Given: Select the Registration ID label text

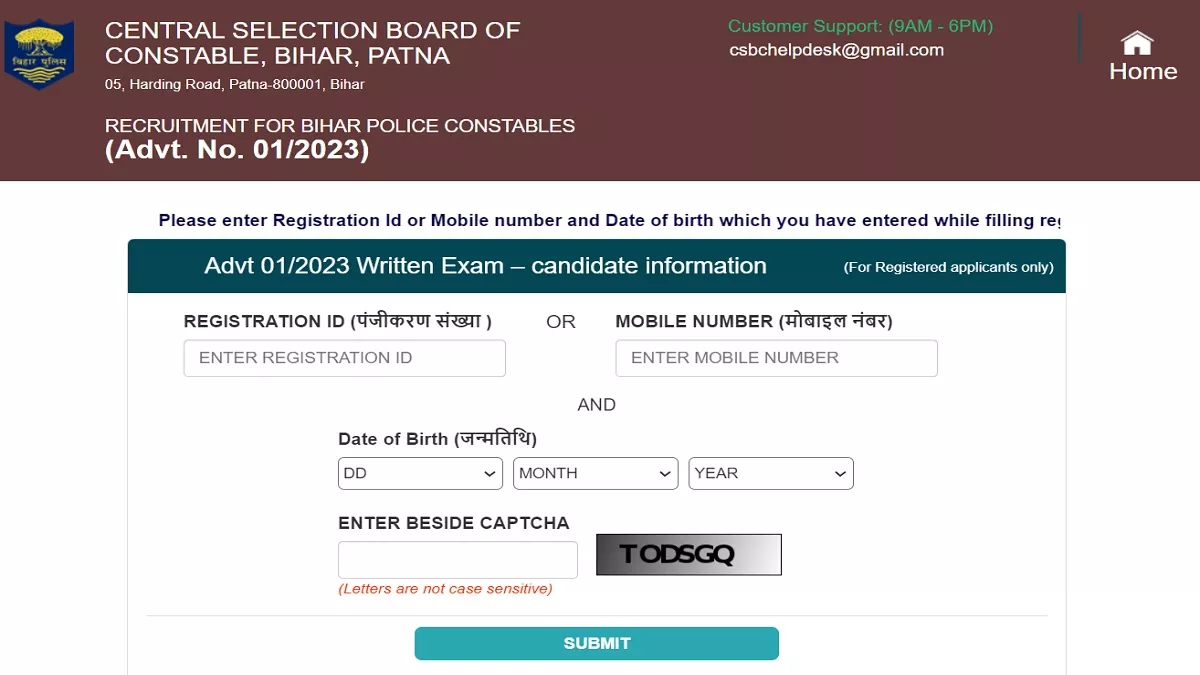Looking at the screenshot, I should (x=338, y=321).
